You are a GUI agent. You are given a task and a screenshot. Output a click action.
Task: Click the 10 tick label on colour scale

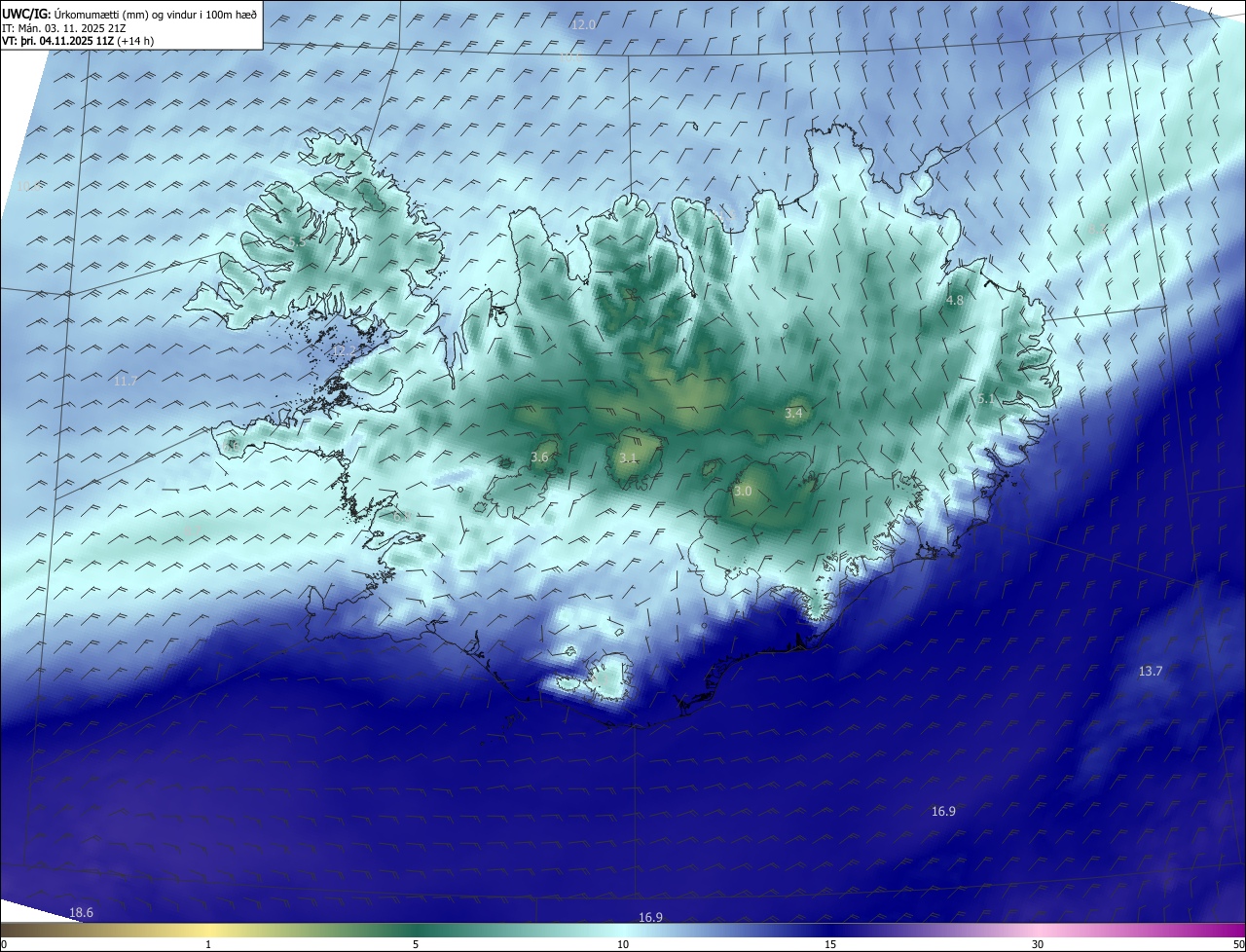[x=623, y=944]
